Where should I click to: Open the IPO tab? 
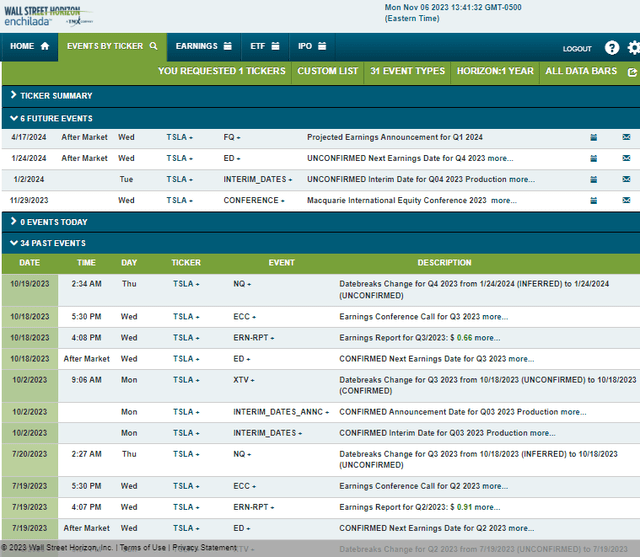tap(312, 47)
